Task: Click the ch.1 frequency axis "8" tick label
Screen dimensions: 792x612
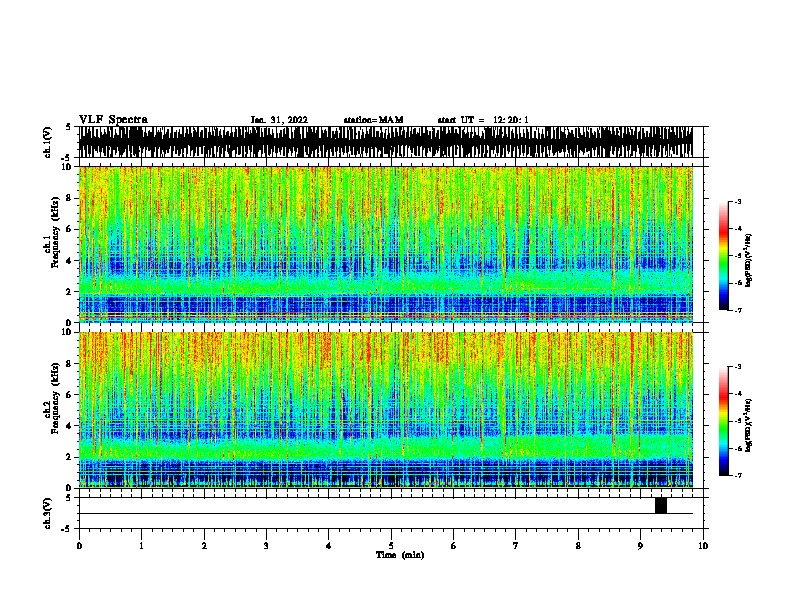Action: (70, 198)
